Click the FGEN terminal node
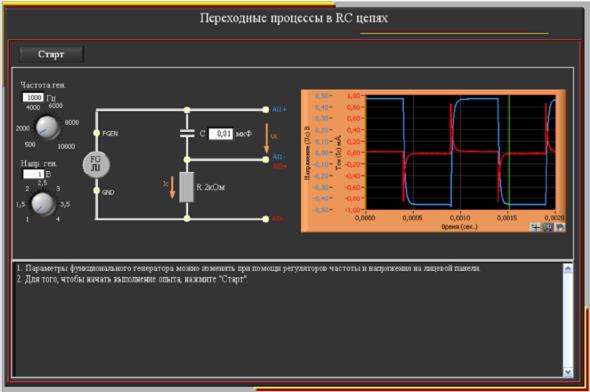 pos(97,133)
